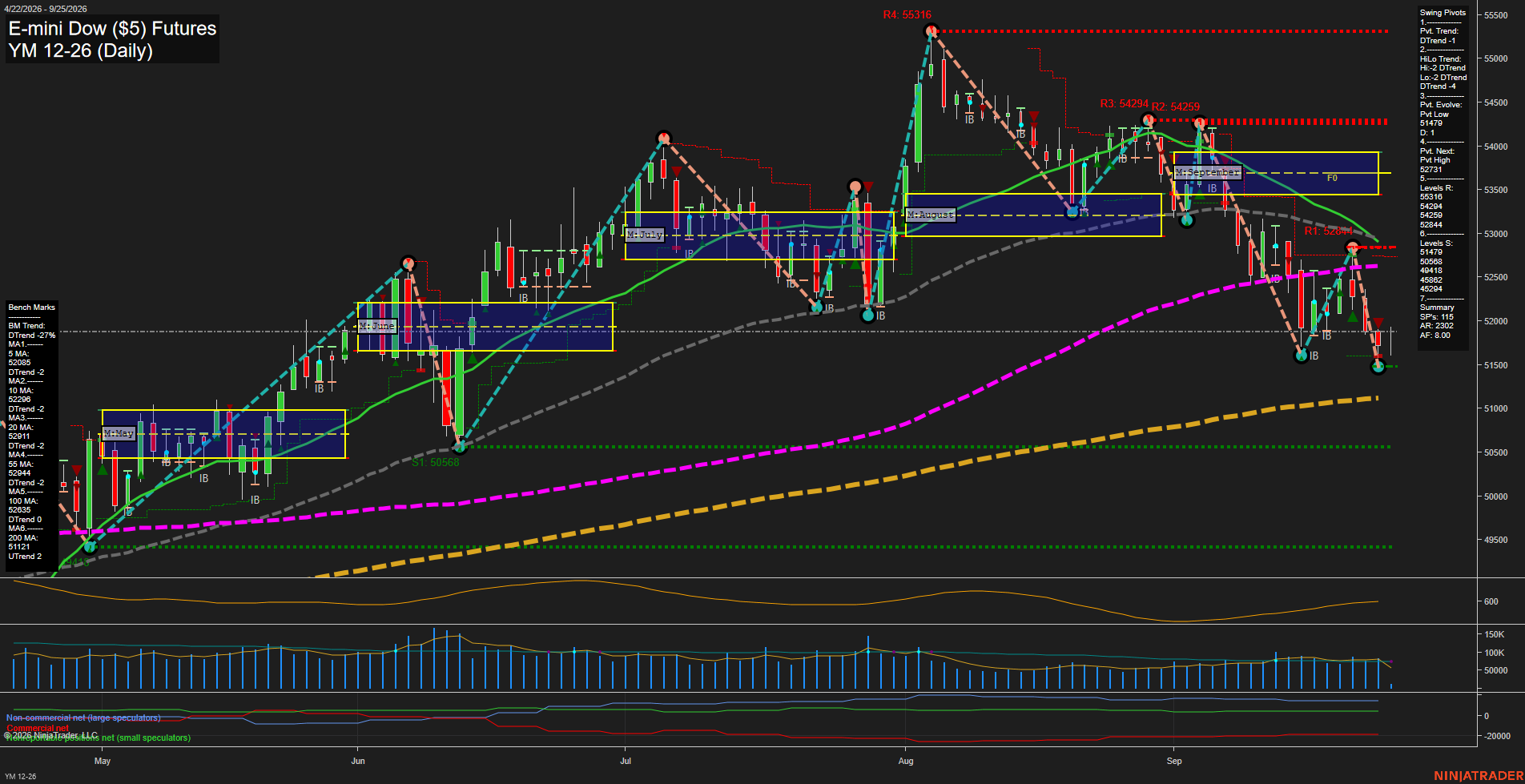
Task: Click the BM Trend entry in Bench Marks
Action: tap(31, 331)
